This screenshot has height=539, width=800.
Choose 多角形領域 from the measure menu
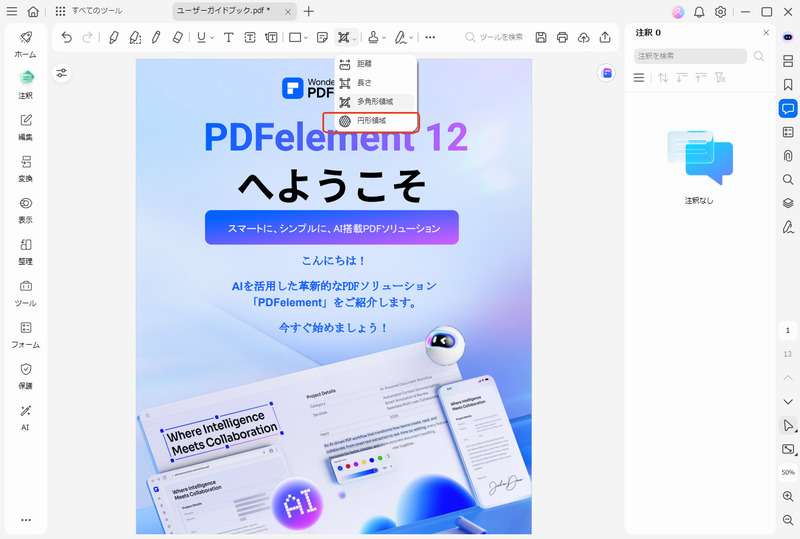click(376, 102)
